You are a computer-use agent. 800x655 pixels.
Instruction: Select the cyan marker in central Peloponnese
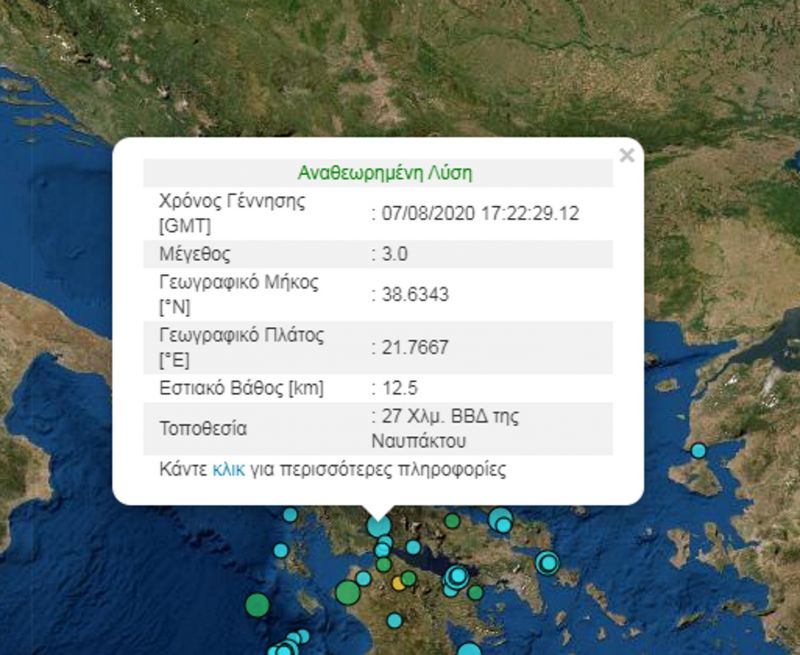(395, 620)
